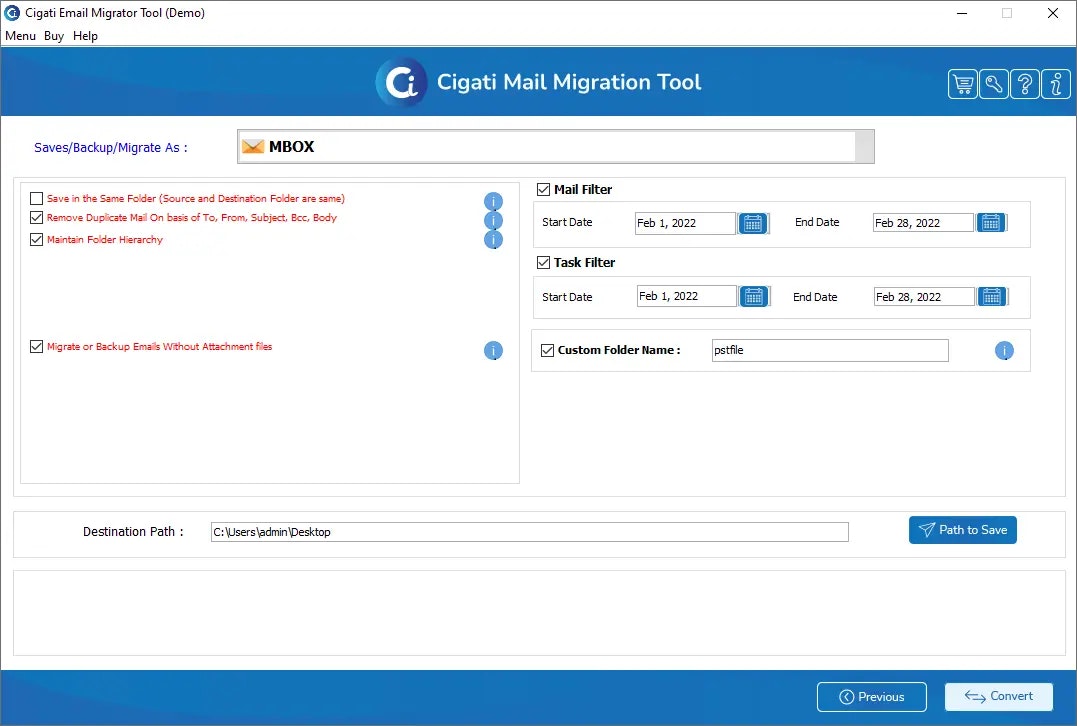Click info icon for Migrate Without Attachment files
1077x726 pixels.
point(493,351)
